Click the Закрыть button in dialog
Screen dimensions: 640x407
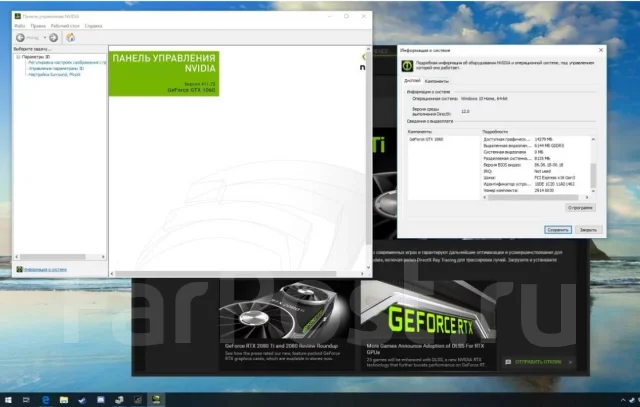[x=588, y=230]
